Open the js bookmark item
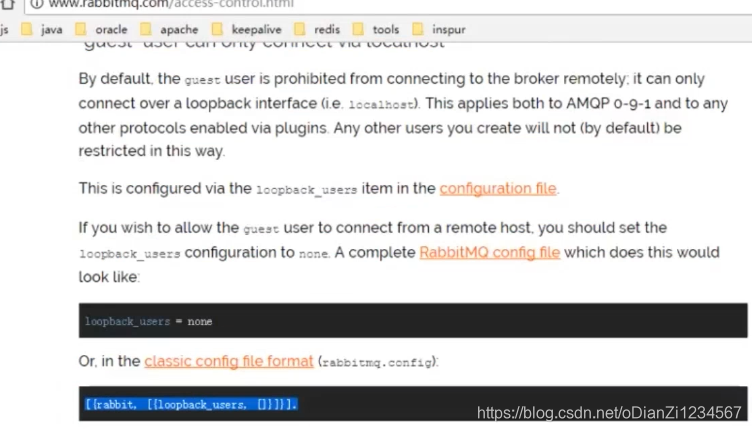 4,29
